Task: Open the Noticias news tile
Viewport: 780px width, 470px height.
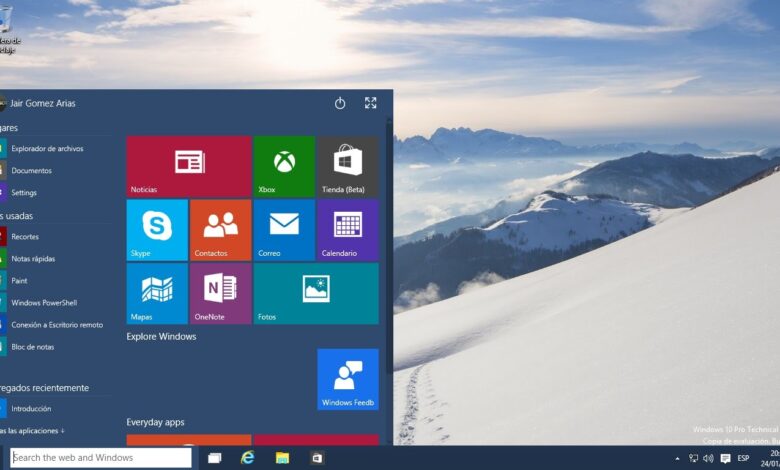Action: point(189,166)
